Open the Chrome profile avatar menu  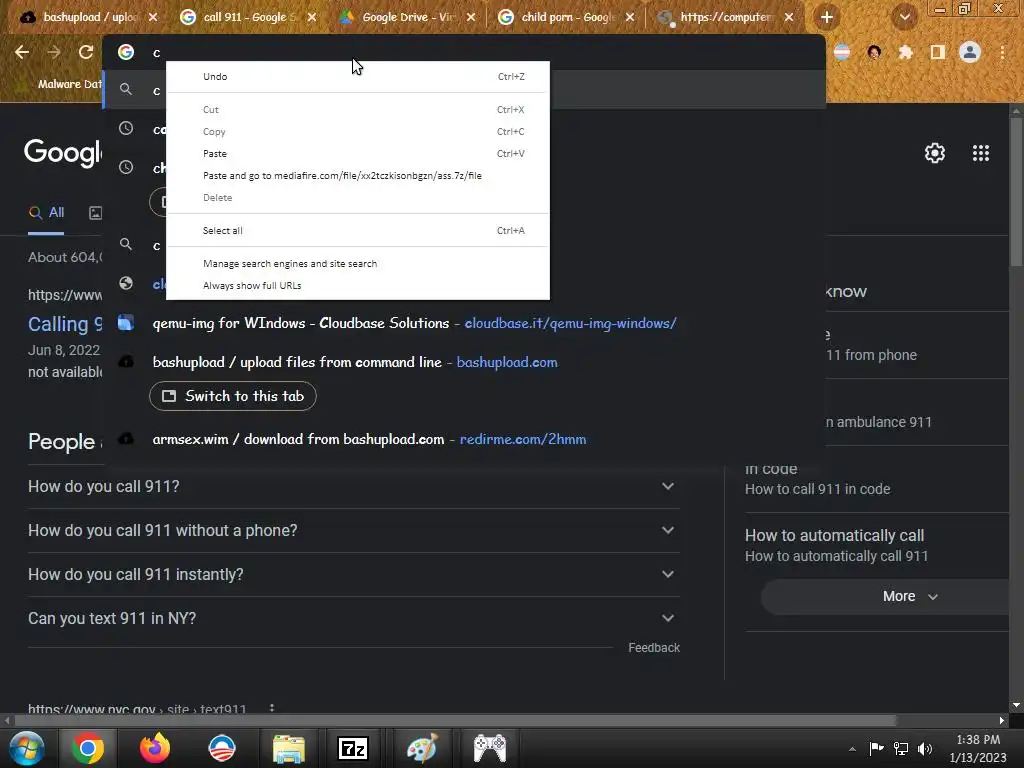[970, 52]
